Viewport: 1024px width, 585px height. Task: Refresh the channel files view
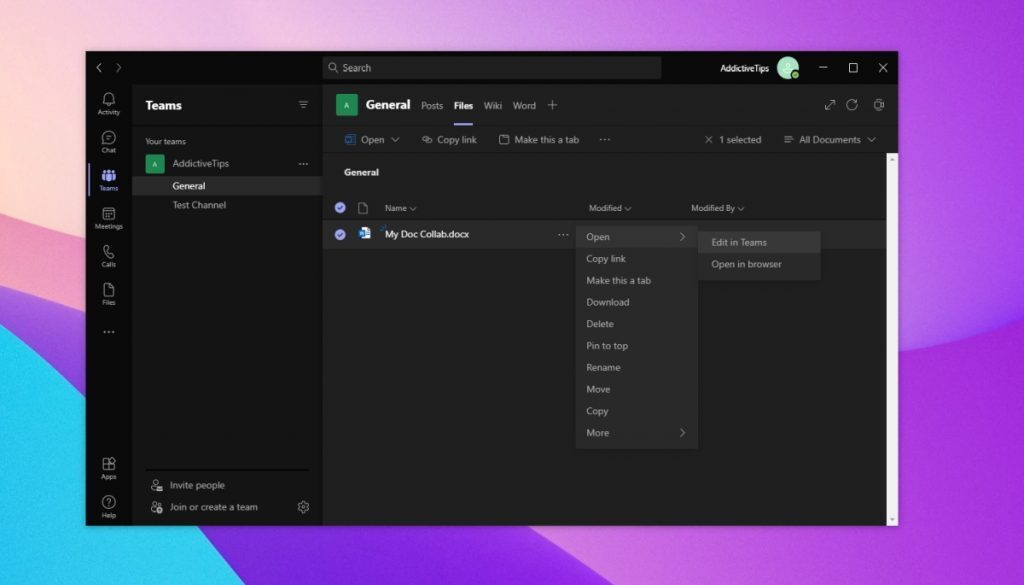coord(851,104)
